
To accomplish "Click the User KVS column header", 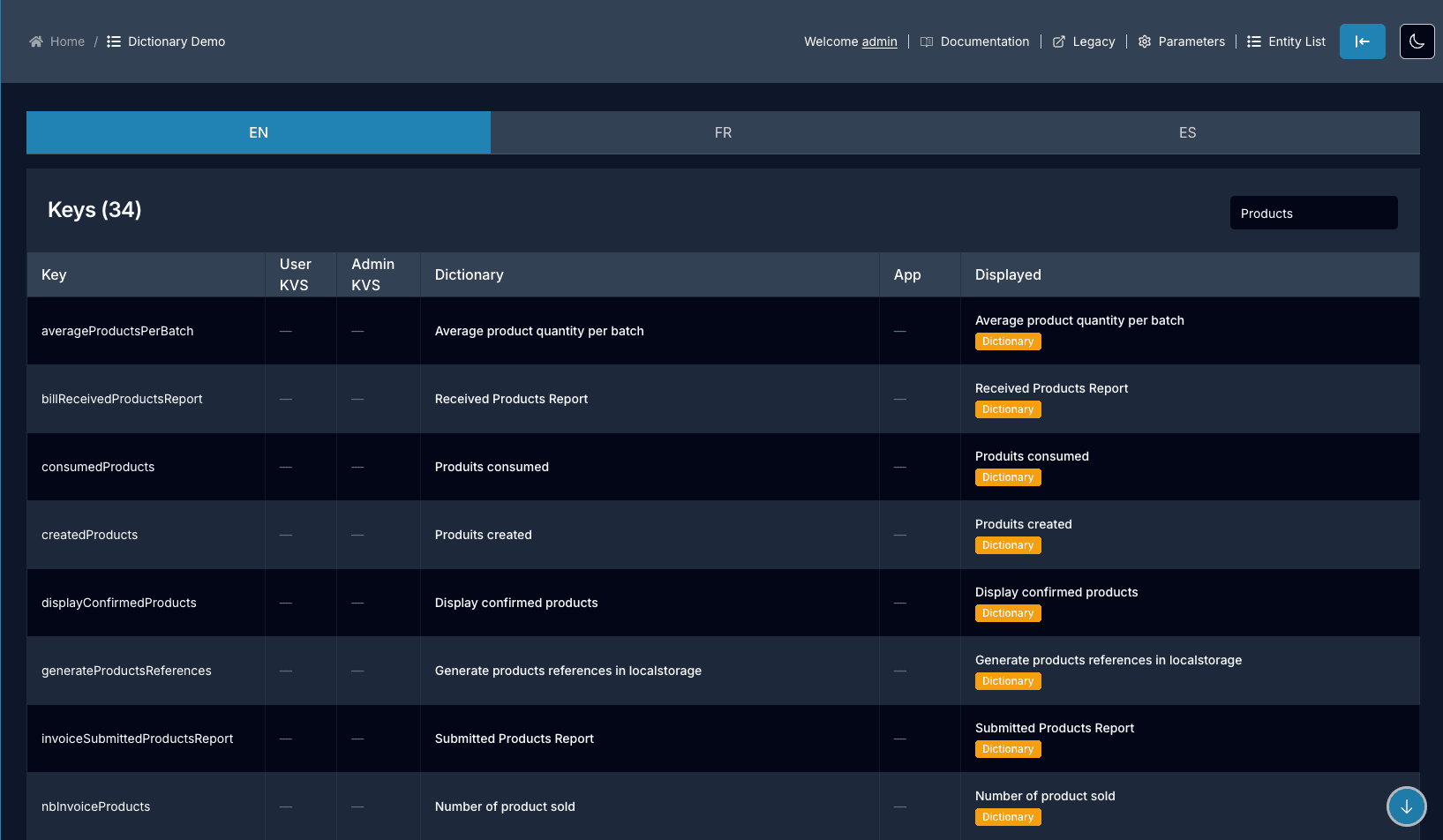I will pos(300,274).
